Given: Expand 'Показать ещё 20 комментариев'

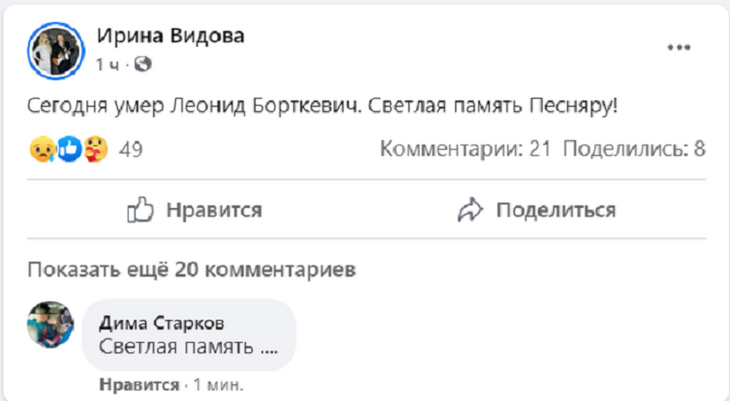Looking at the screenshot, I should pos(191,270).
